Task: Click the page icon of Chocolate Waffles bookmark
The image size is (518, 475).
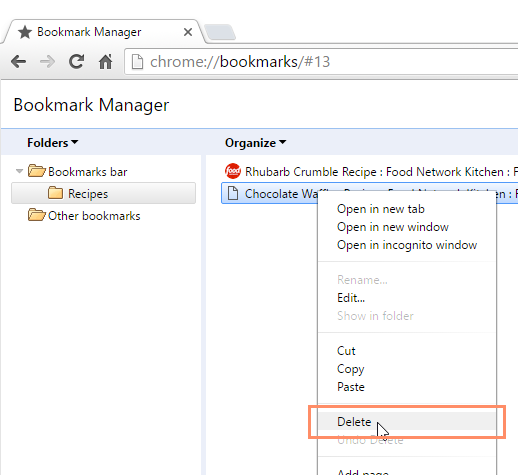Action: point(233,193)
